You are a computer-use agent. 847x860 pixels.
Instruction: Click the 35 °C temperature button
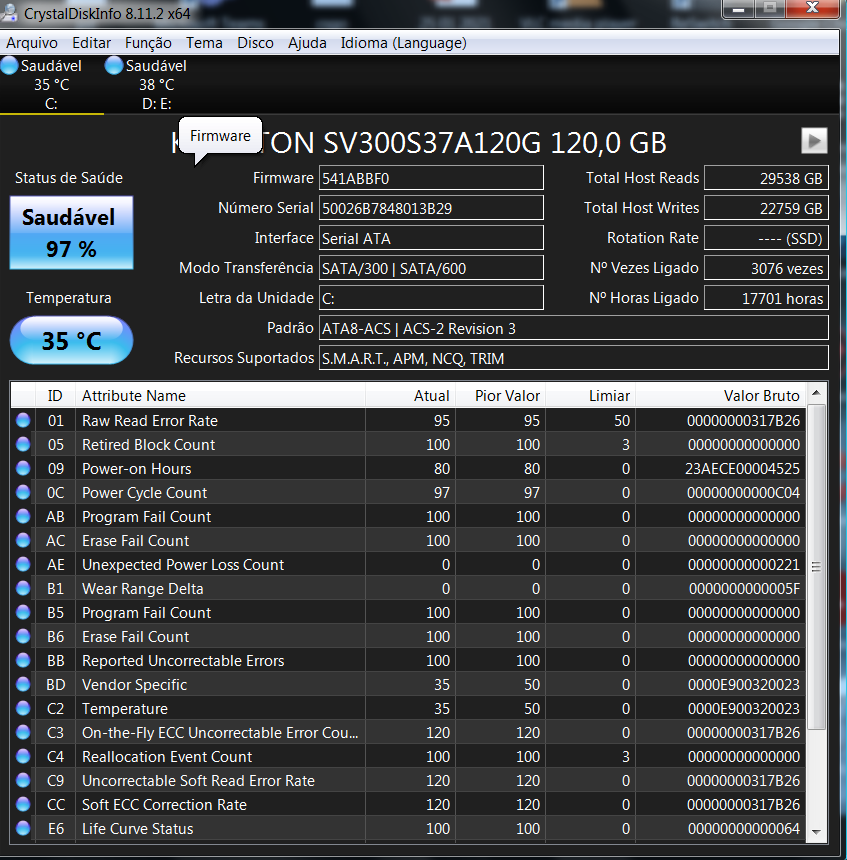[x=71, y=340]
